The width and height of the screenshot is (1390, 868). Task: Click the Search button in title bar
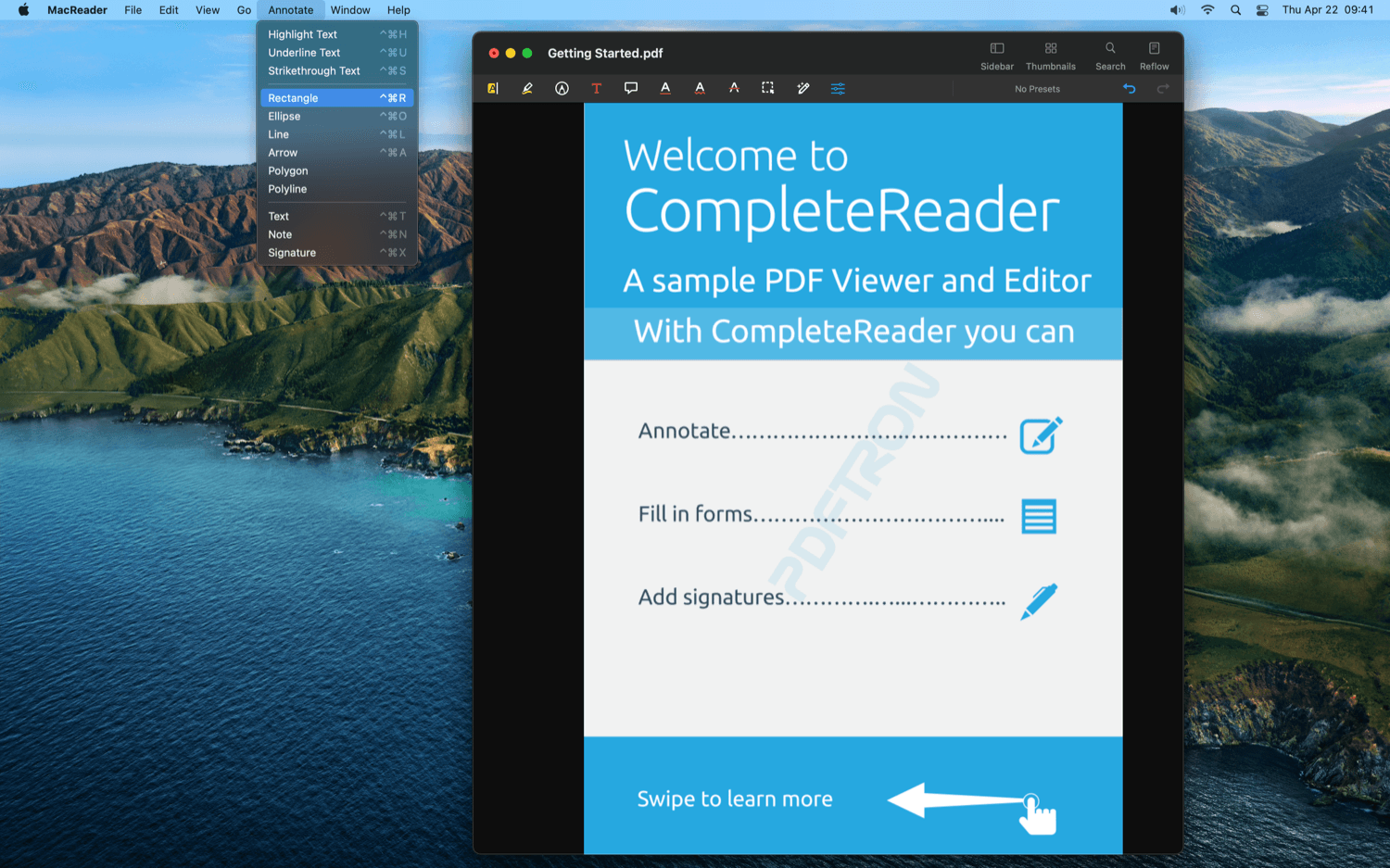coord(1110,56)
